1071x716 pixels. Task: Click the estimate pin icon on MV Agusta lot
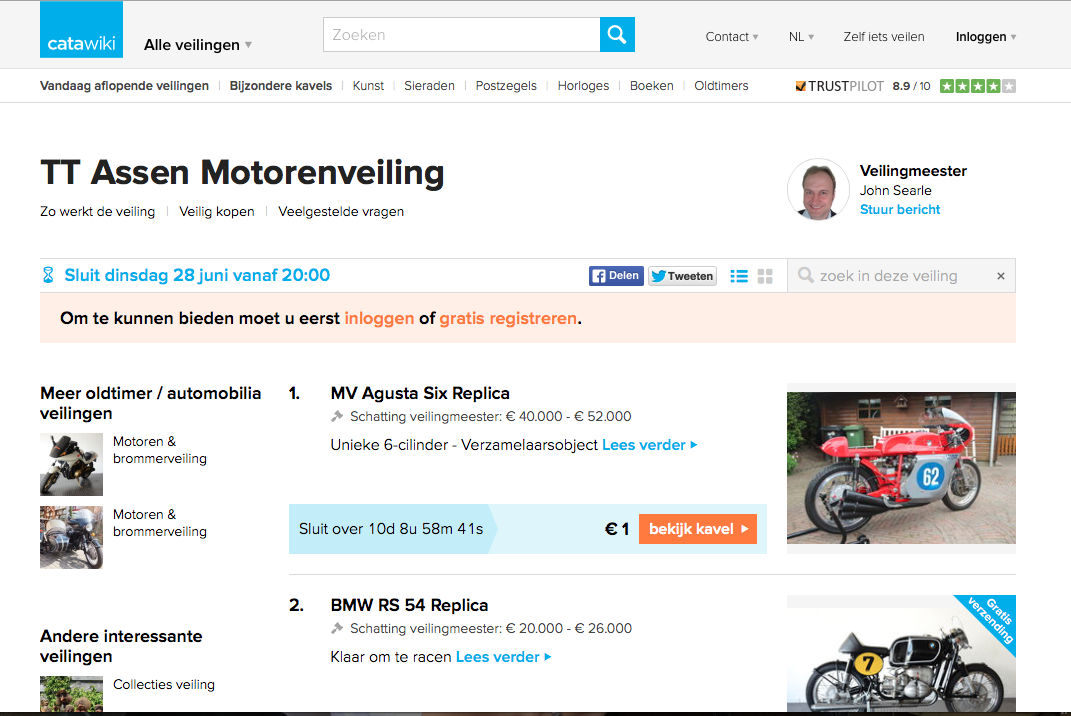tap(338, 416)
